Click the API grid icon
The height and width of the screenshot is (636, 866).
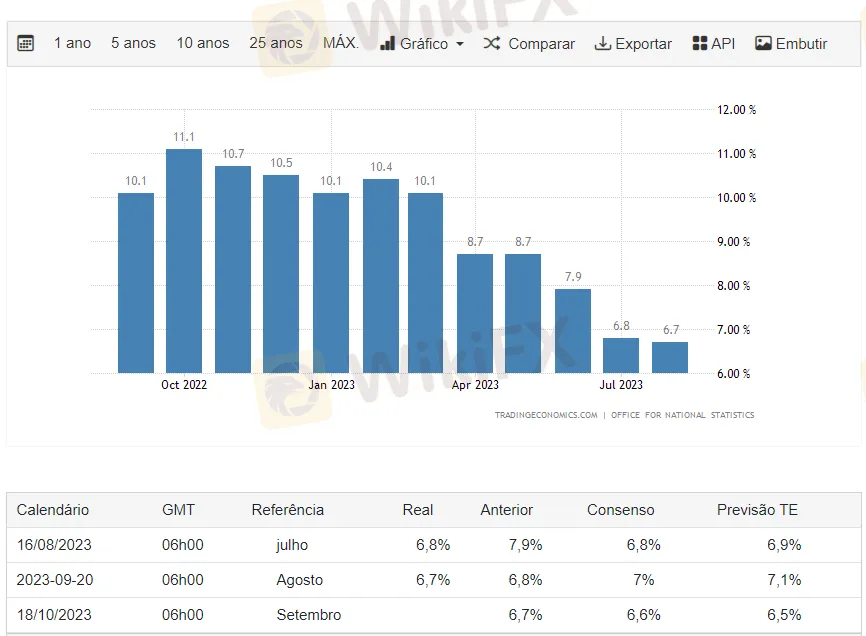coord(700,44)
